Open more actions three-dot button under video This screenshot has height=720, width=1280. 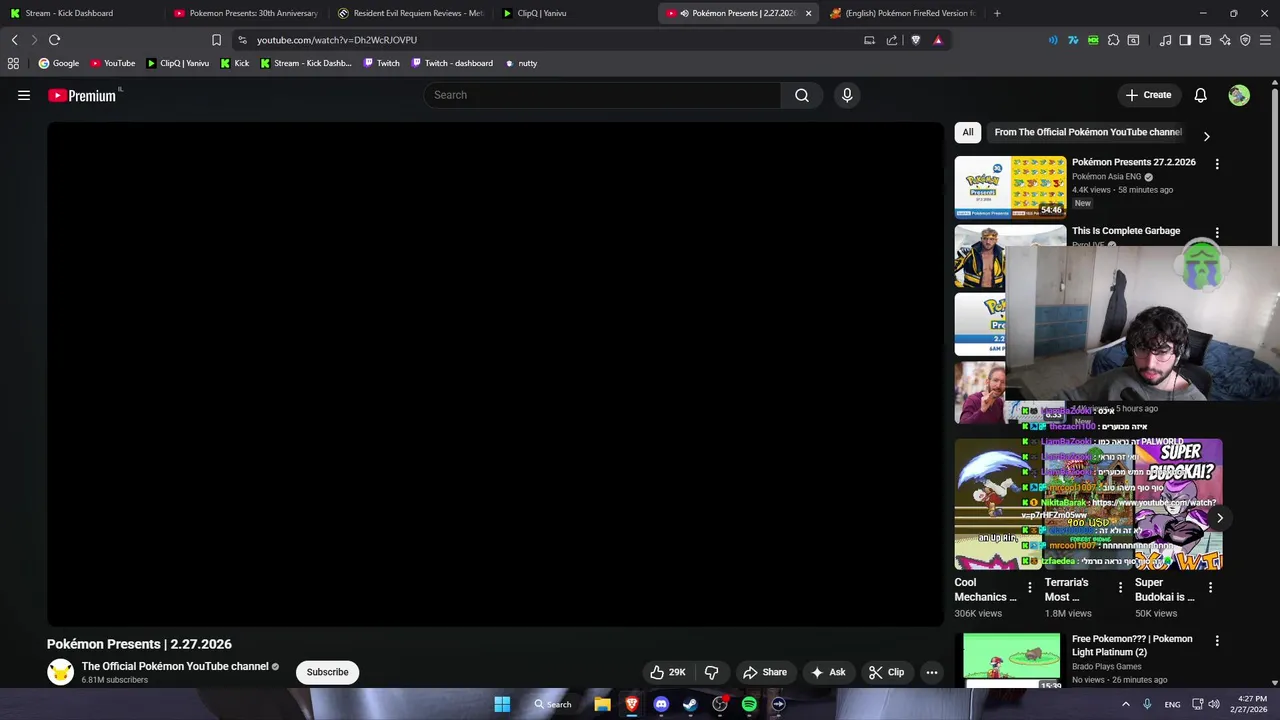tap(932, 672)
